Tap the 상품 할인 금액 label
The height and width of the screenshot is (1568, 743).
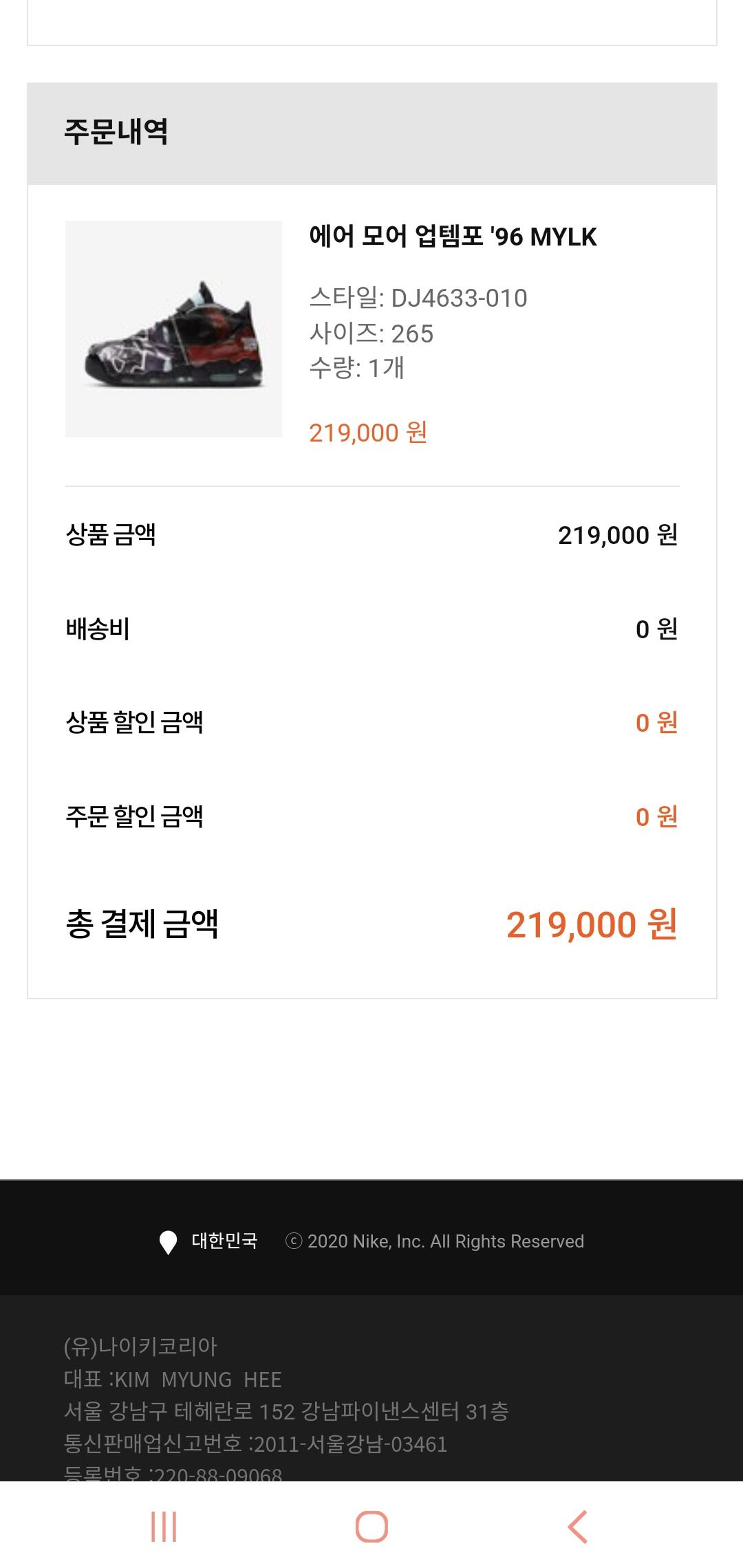pyautogui.click(x=134, y=722)
